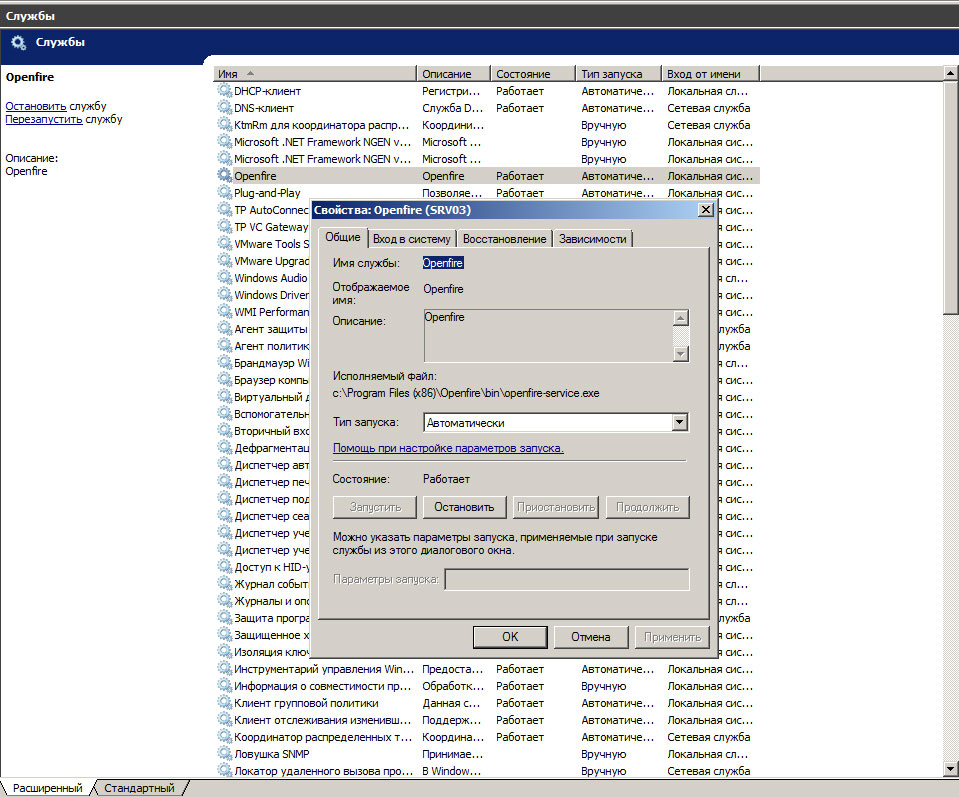The height and width of the screenshot is (797, 959).
Task: Click the Plug-and-Play service icon
Action: [x=224, y=193]
